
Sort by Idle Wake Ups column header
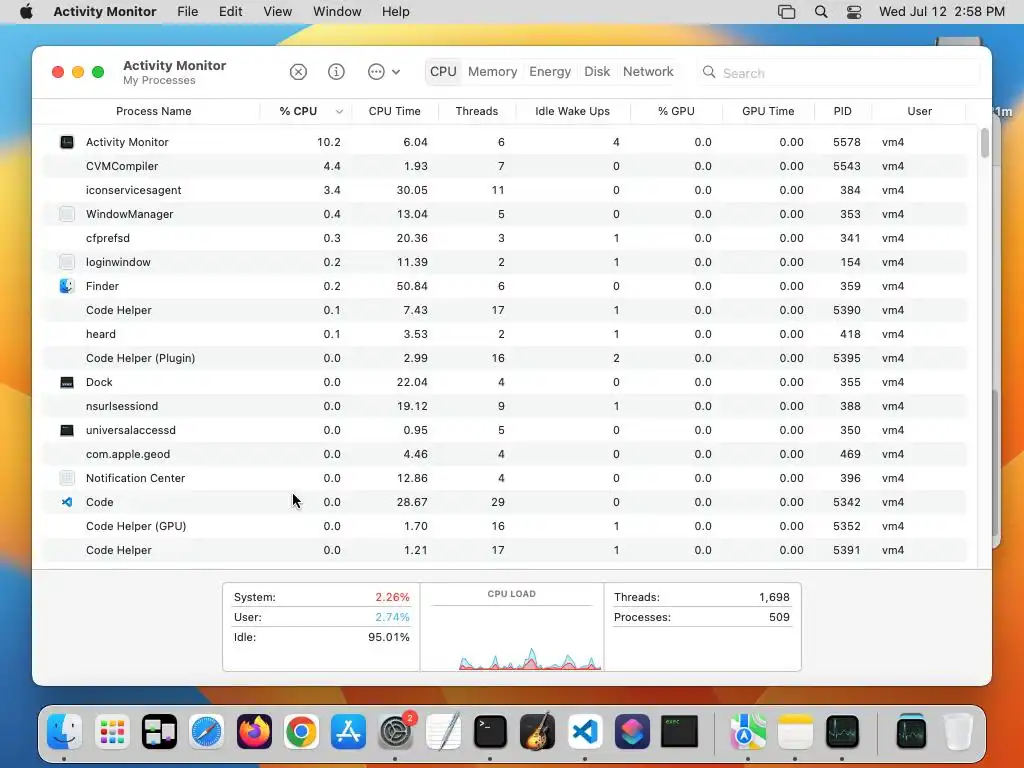572,111
